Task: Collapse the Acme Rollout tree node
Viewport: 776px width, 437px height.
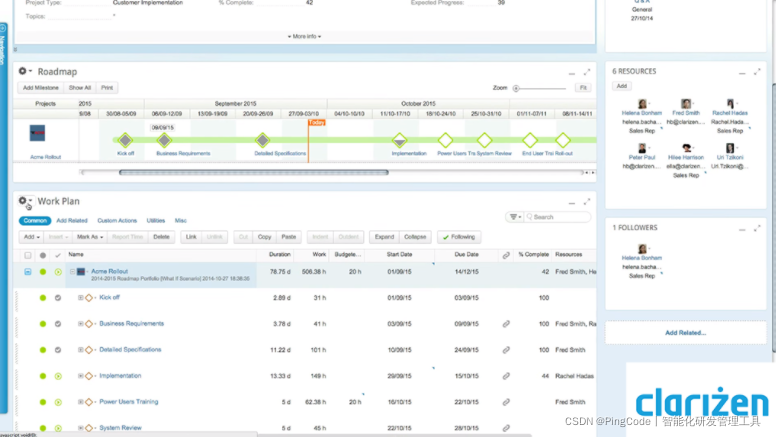Action: [72, 271]
